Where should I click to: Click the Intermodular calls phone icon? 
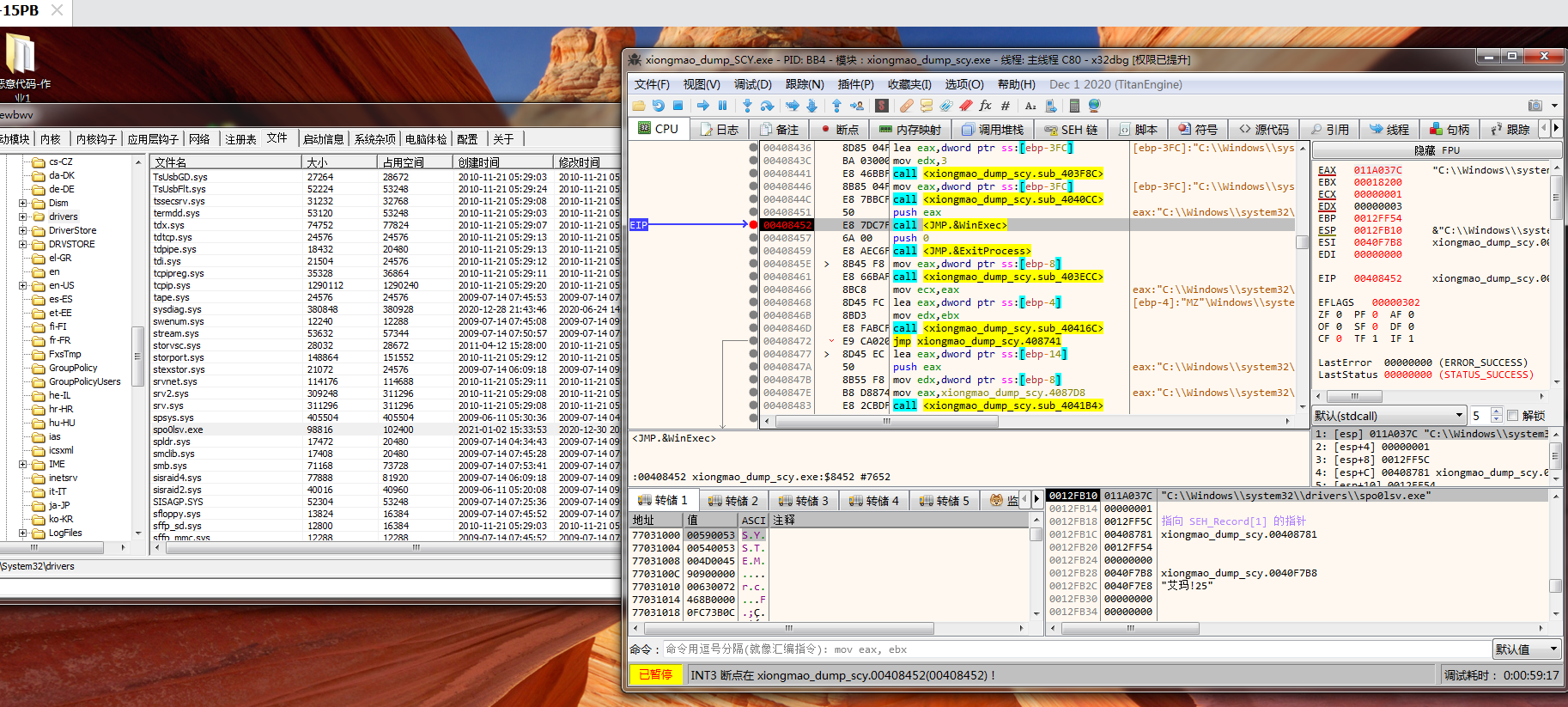point(1050,106)
